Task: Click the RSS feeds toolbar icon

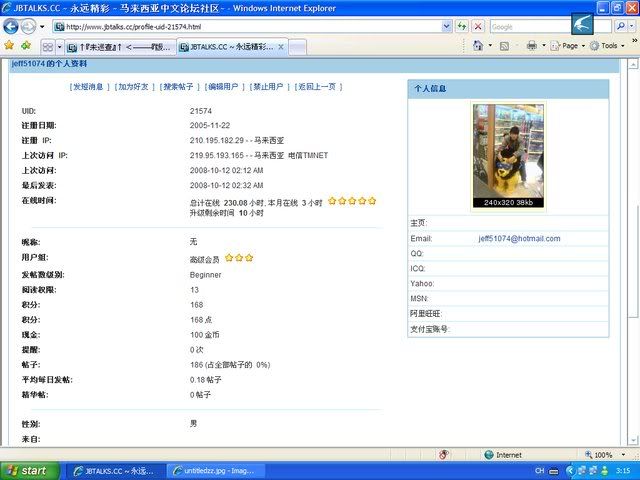Action: click(x=506, y=46)
